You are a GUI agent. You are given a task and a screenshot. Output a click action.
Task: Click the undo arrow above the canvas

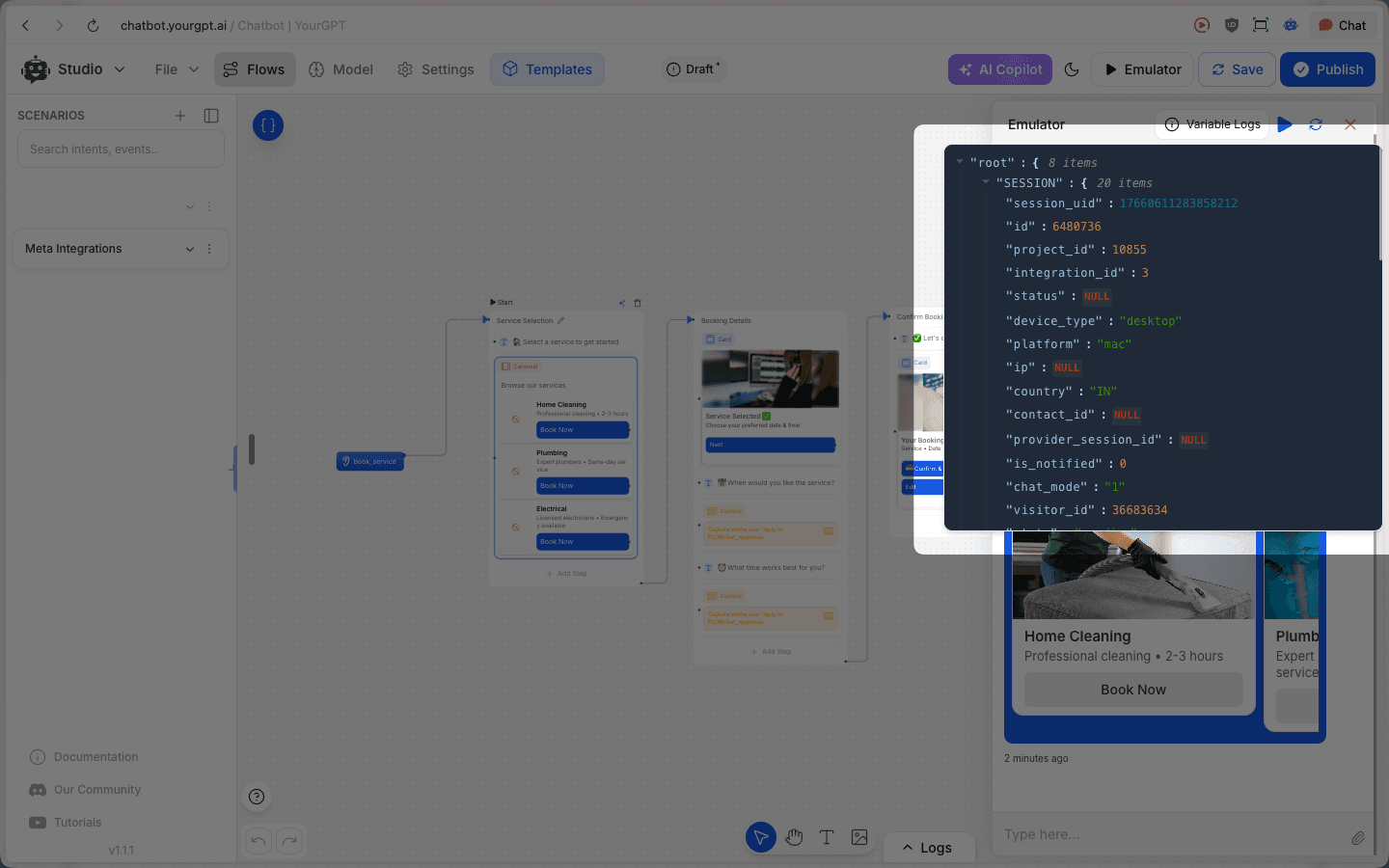(258, 841)
